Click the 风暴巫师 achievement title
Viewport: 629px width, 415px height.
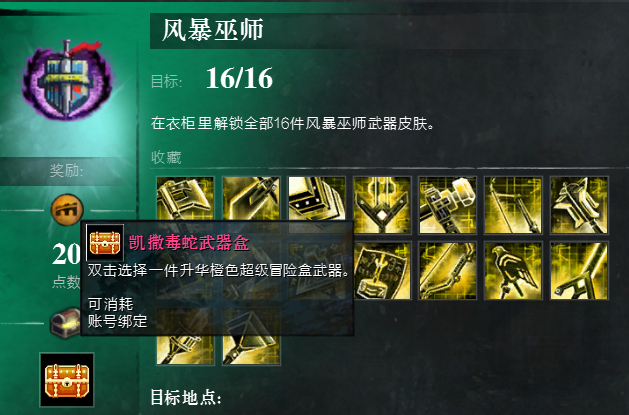click(213, 30)
